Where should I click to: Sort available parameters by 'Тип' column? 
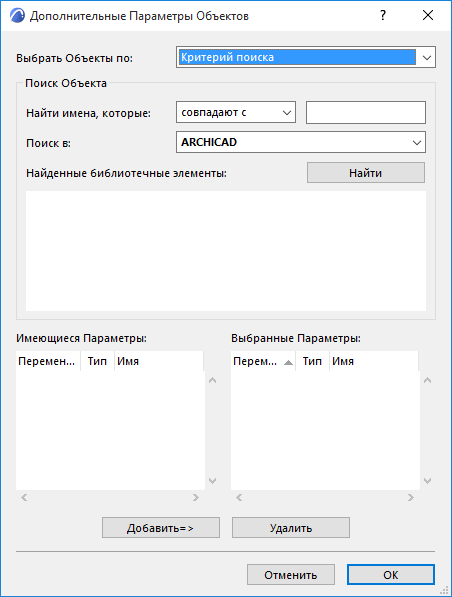(x=97, y=361)
